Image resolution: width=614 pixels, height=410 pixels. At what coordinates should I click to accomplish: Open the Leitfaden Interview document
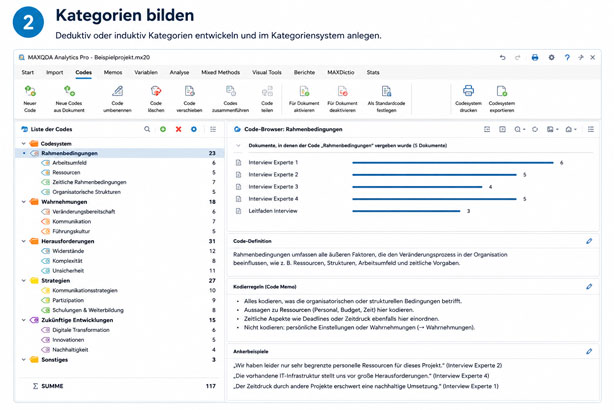point(273,211)
